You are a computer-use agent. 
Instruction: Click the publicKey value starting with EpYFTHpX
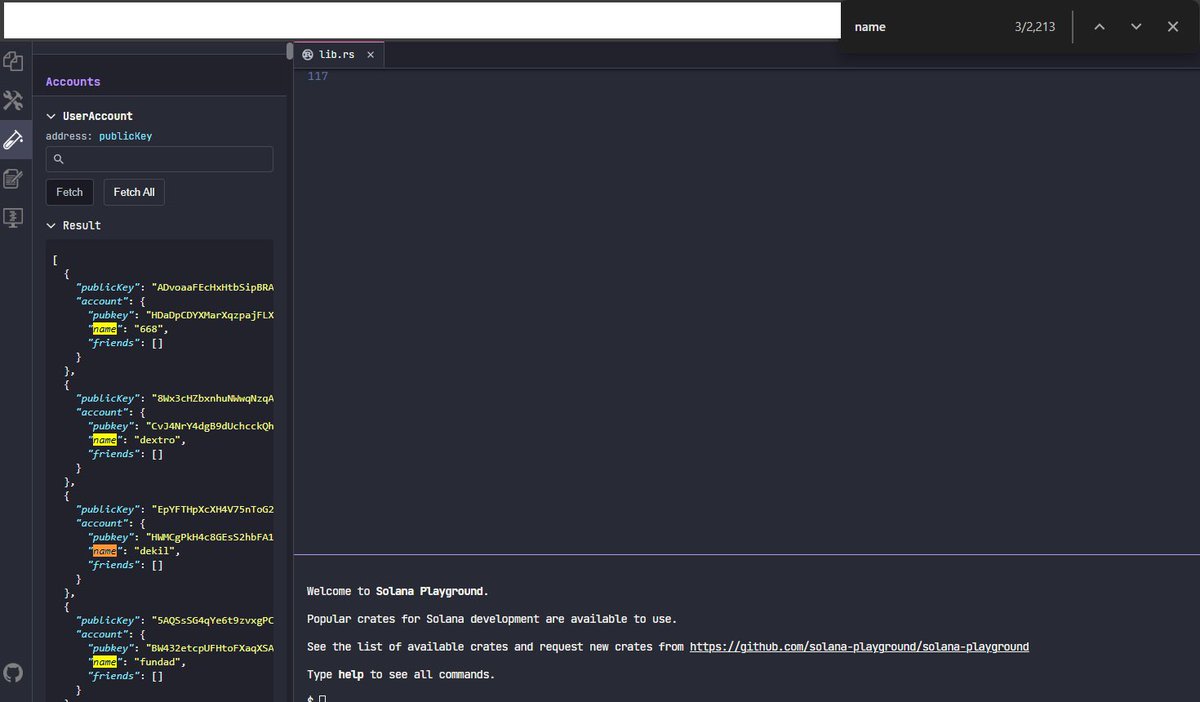coord(213,509)
